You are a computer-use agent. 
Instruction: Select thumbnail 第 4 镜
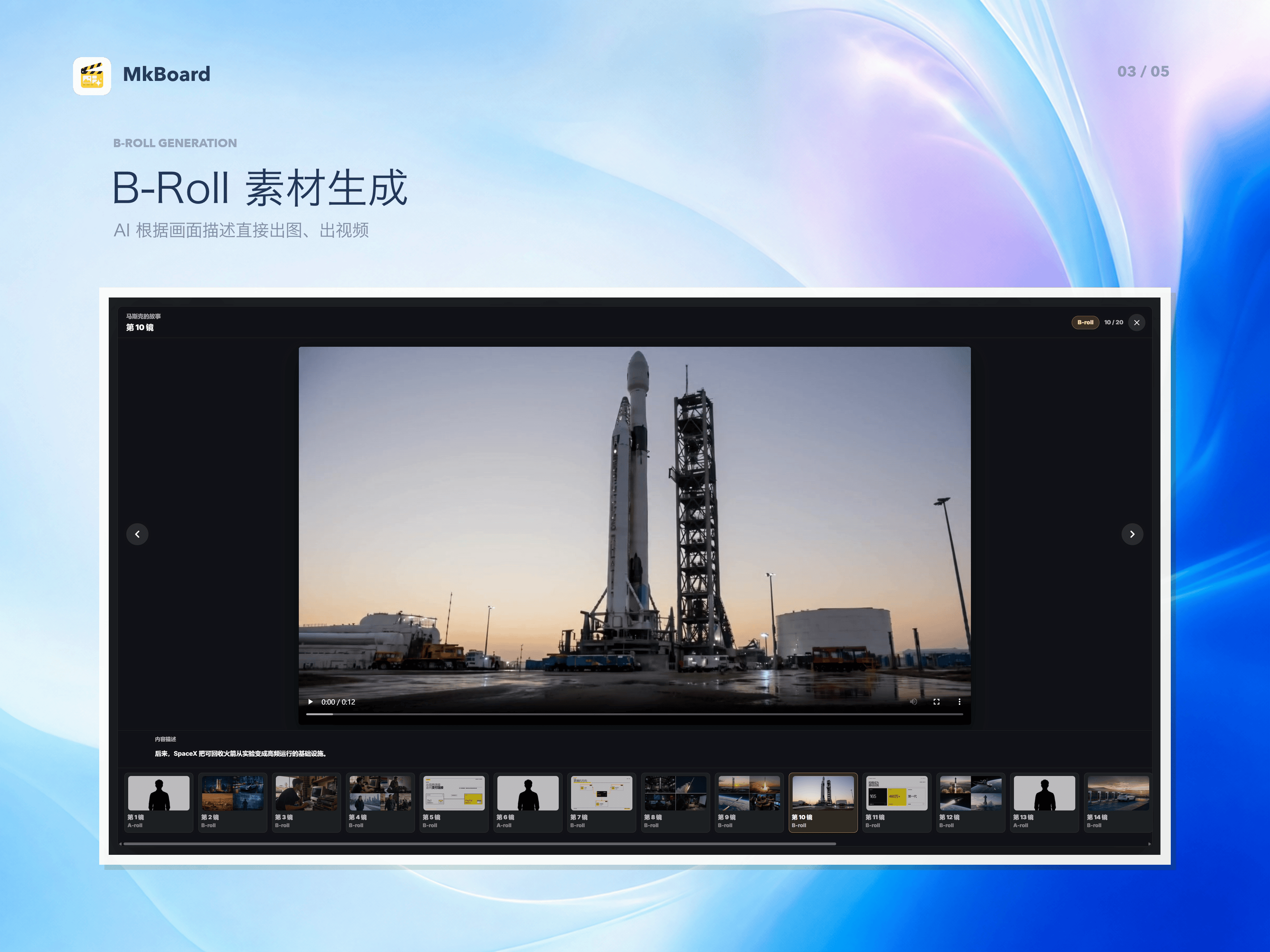tap(380, 802)
